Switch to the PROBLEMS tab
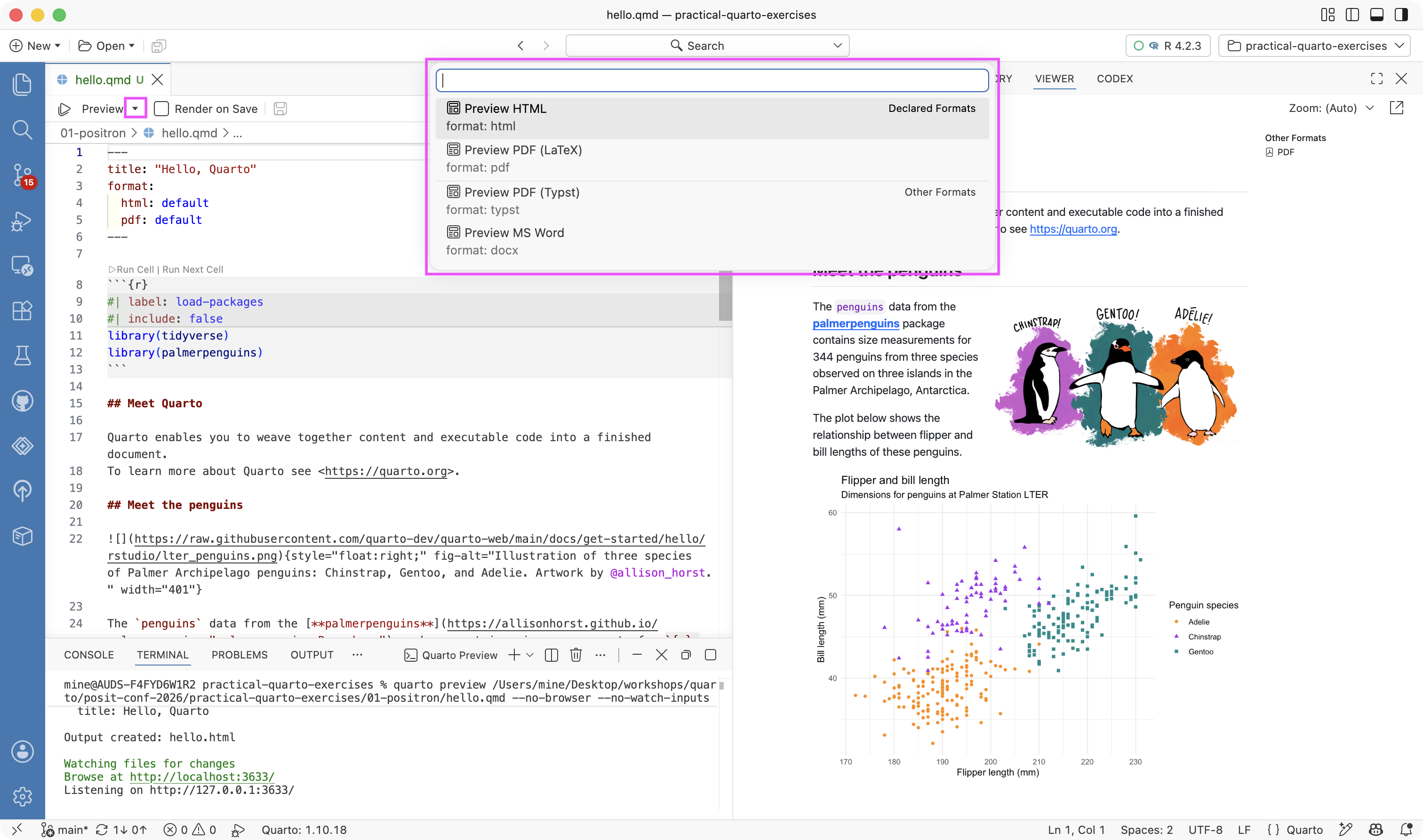The height and width of the screenshot is (840, 1423). [x=240, y=655]
